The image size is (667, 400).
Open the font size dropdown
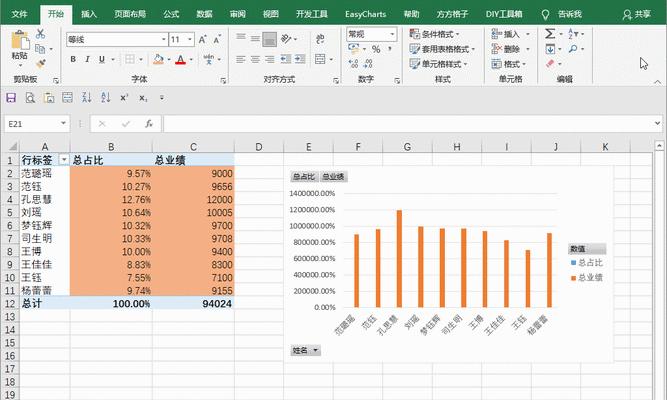[190, 40]
